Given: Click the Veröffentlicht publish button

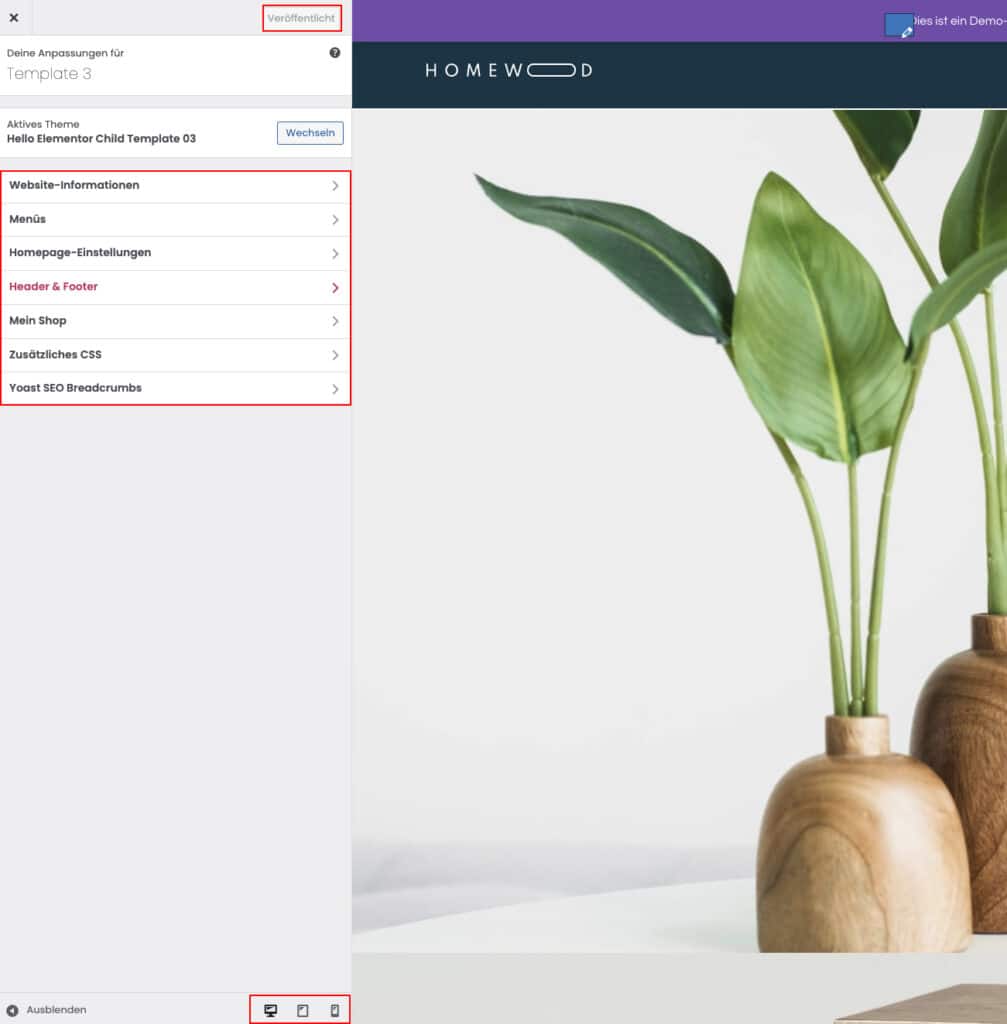Looking at the screenshot, I should coord(301,18).
